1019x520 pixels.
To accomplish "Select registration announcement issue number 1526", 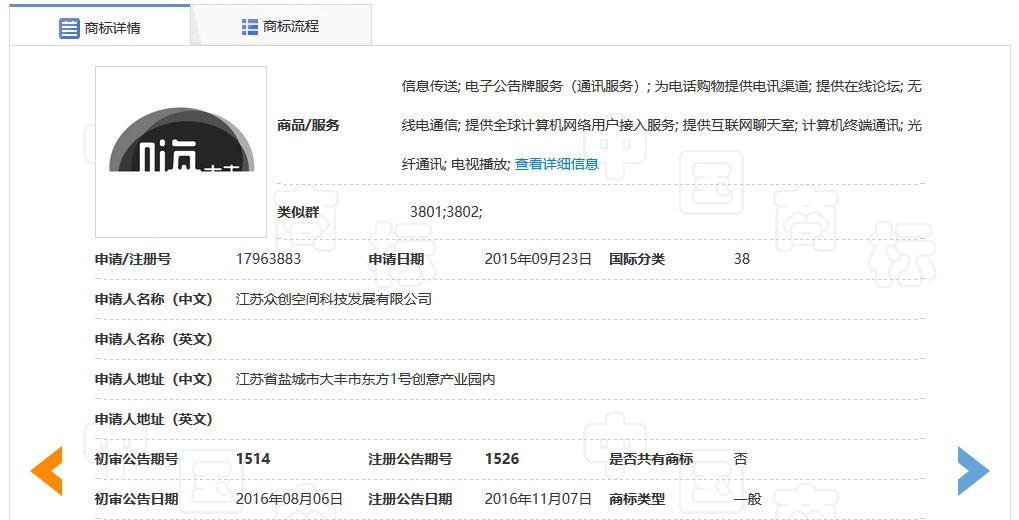I will tap(502, 459).
